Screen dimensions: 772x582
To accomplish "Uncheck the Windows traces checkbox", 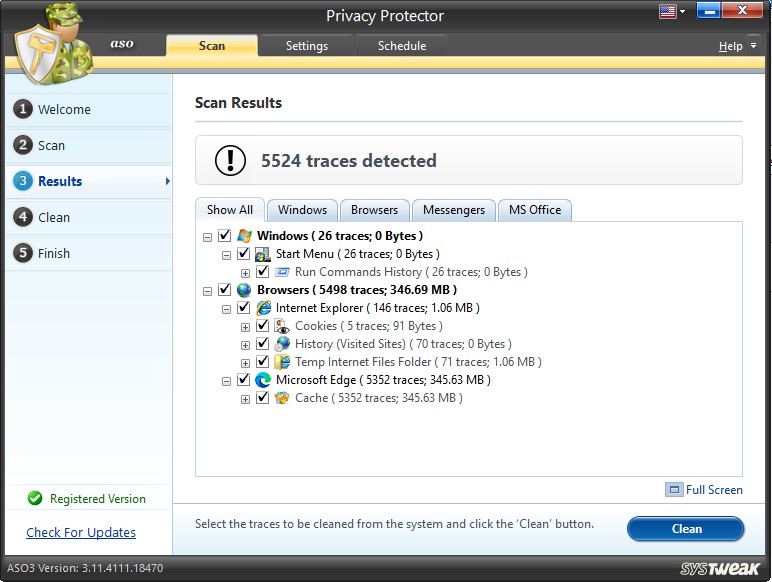I will (x=224, y=236).
